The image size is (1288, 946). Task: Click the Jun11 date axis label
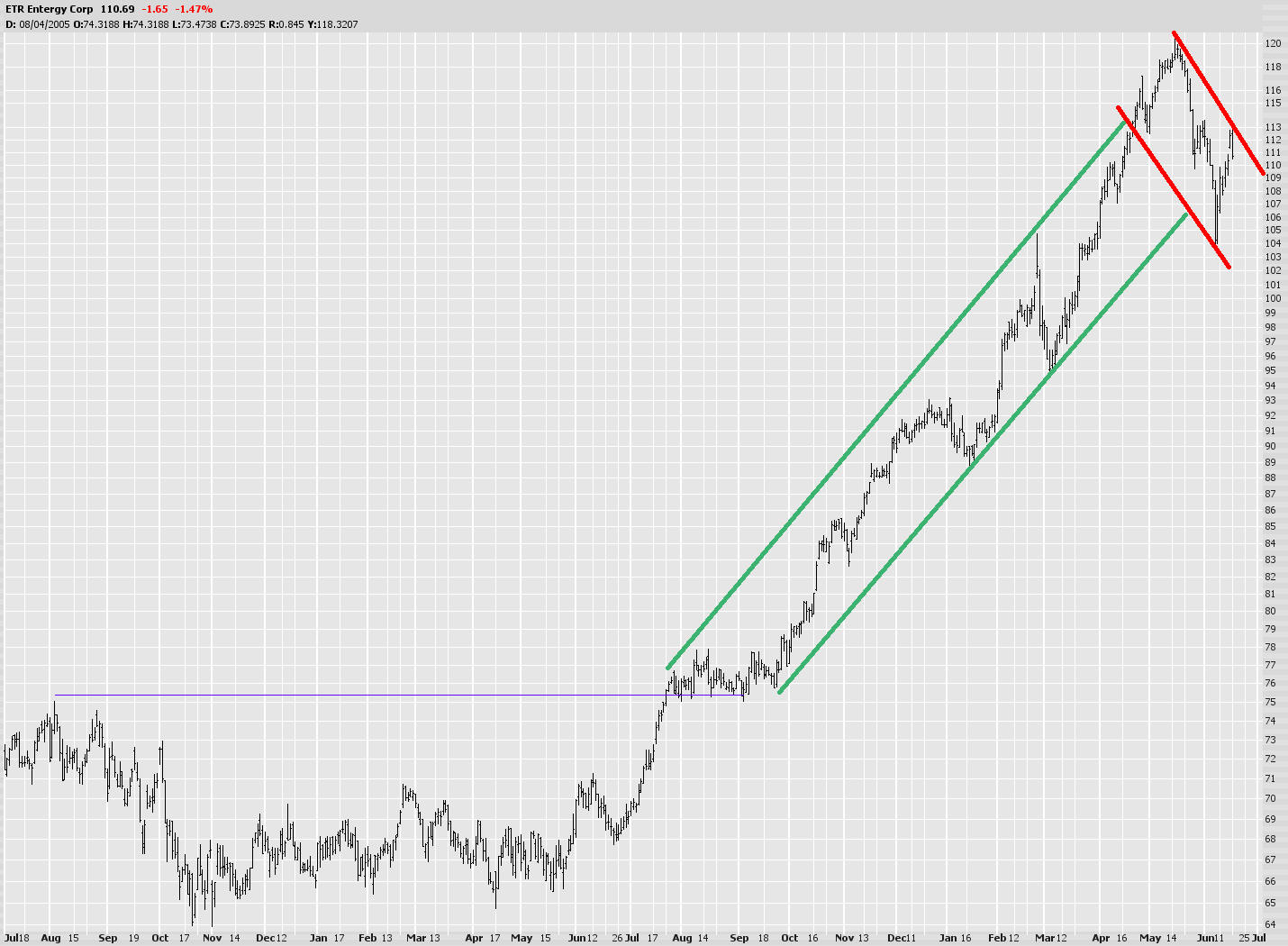(x=1211, y=938)
